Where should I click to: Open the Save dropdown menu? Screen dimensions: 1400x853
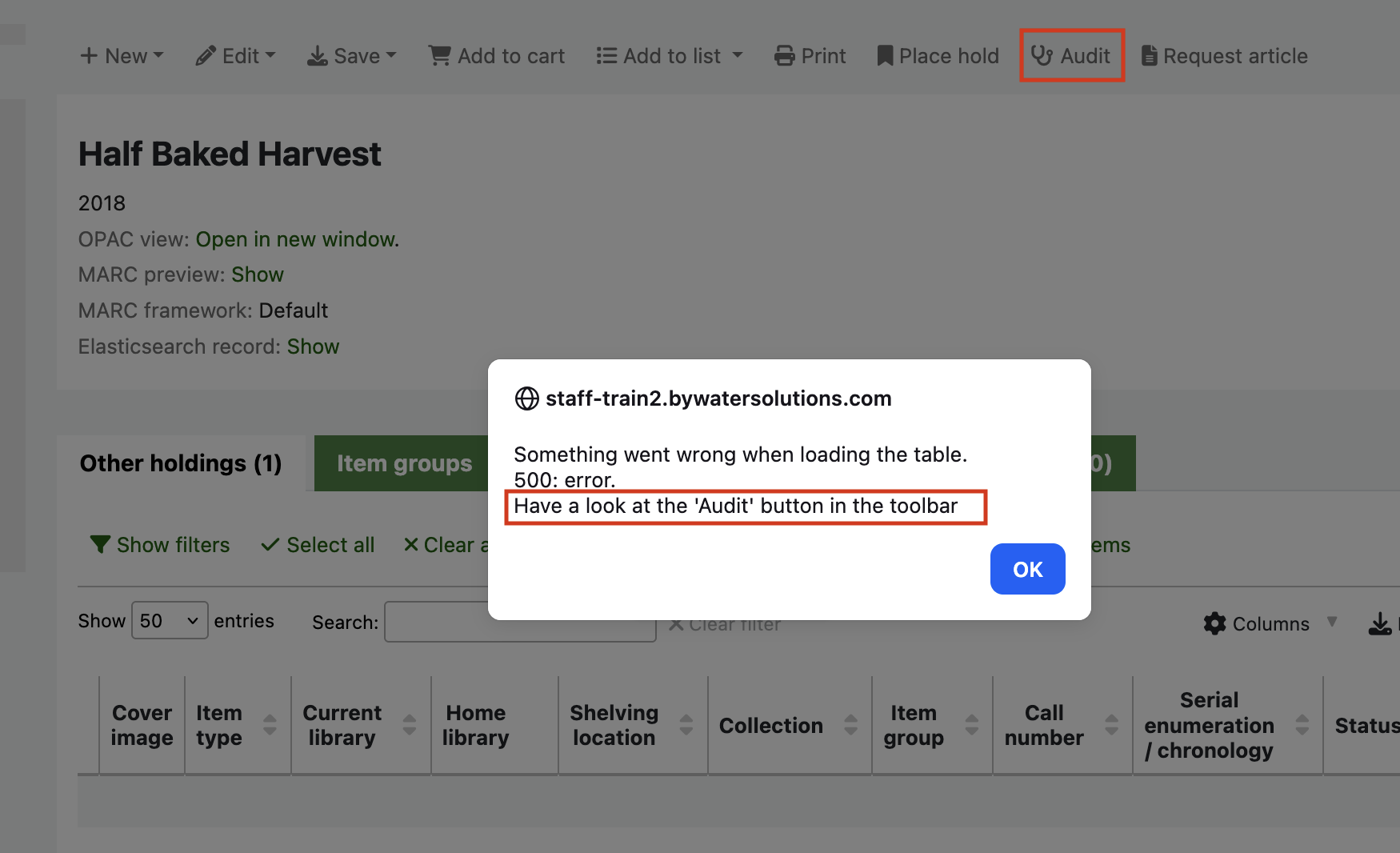click(x=352, y=56)
